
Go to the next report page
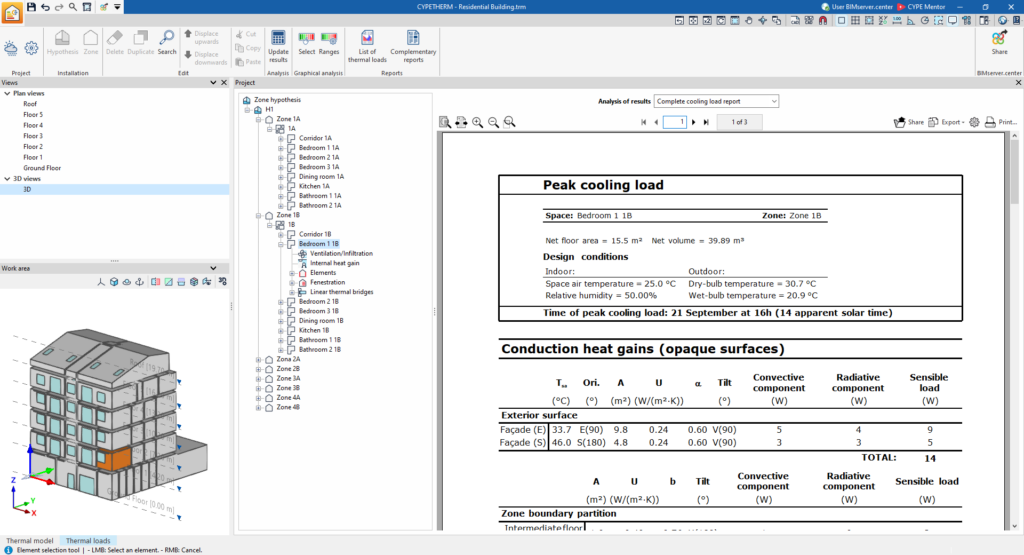(x=694, y=122)
